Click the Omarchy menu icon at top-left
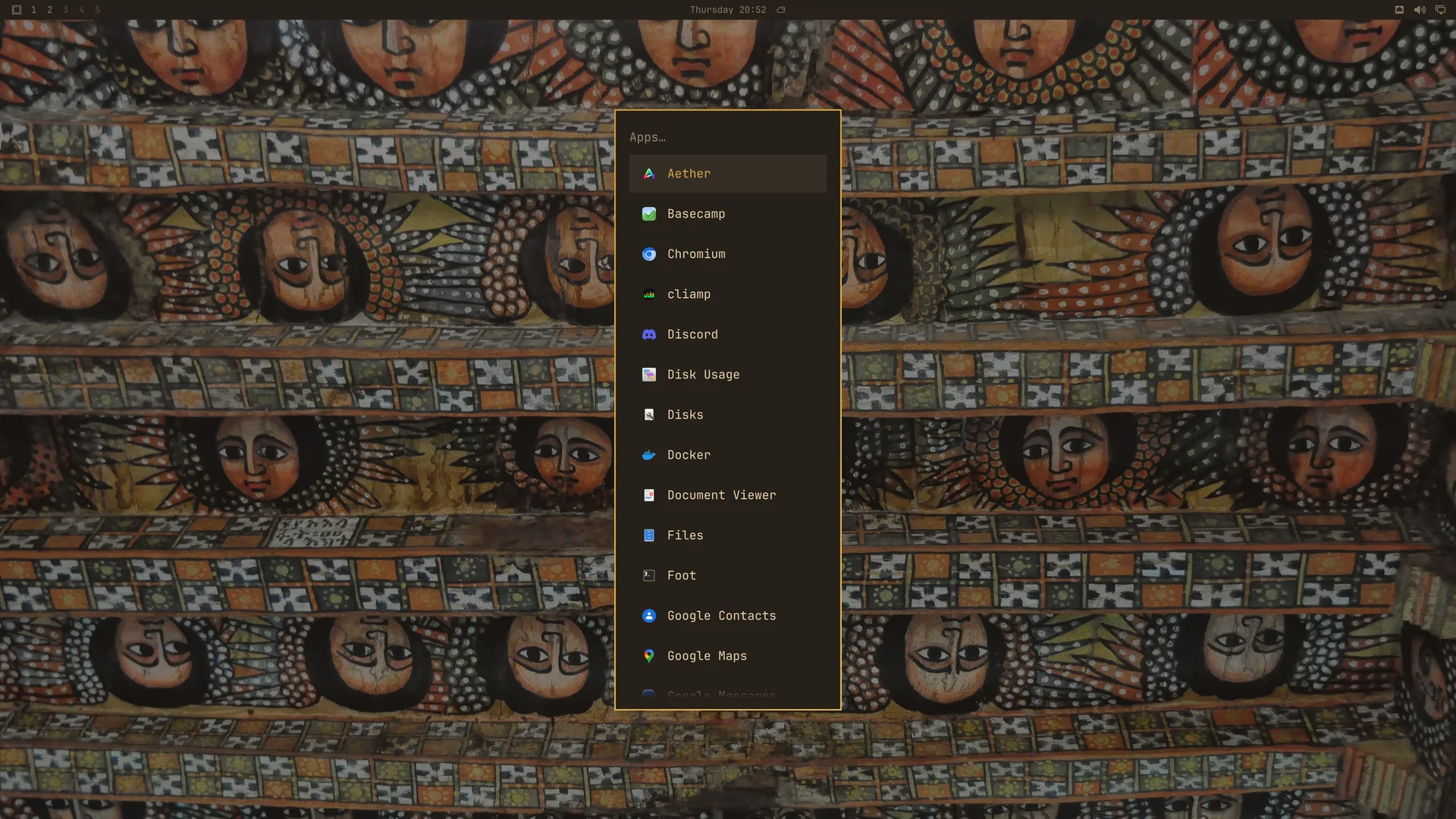This screenshot has width=1456, height=819. click(17, 10)
